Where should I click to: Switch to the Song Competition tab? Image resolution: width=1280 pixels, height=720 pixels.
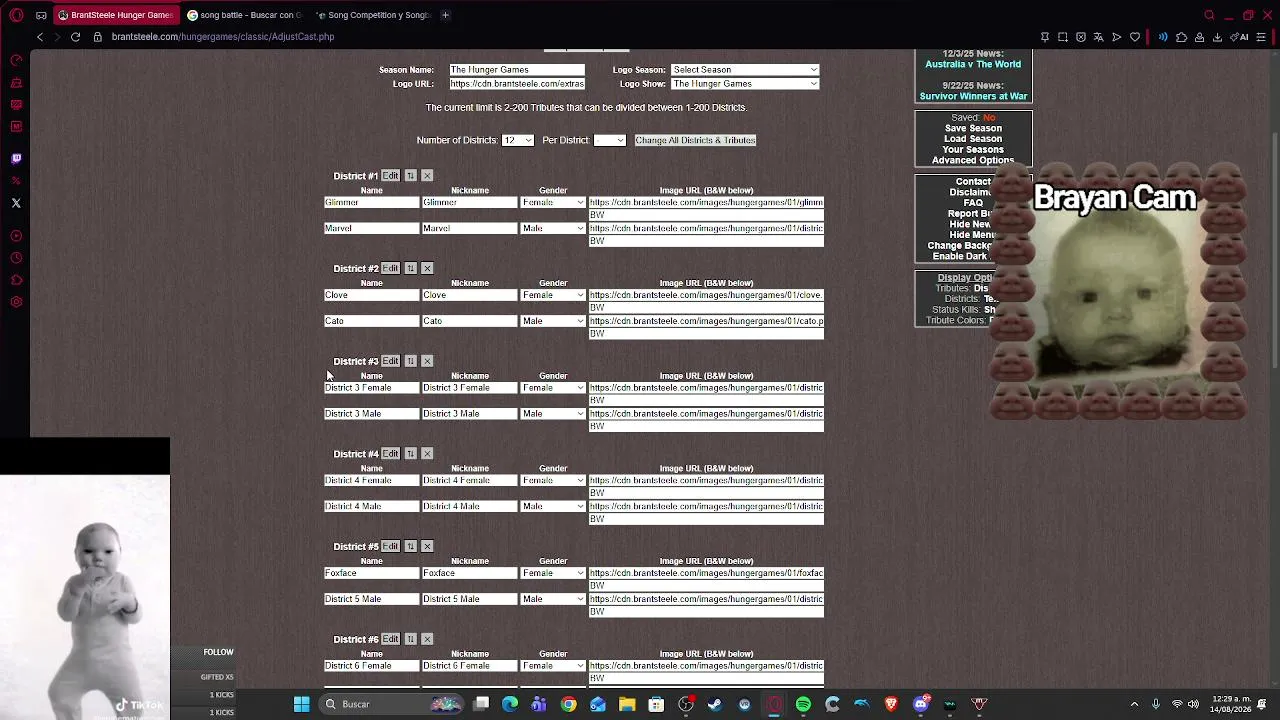[373, 15]
